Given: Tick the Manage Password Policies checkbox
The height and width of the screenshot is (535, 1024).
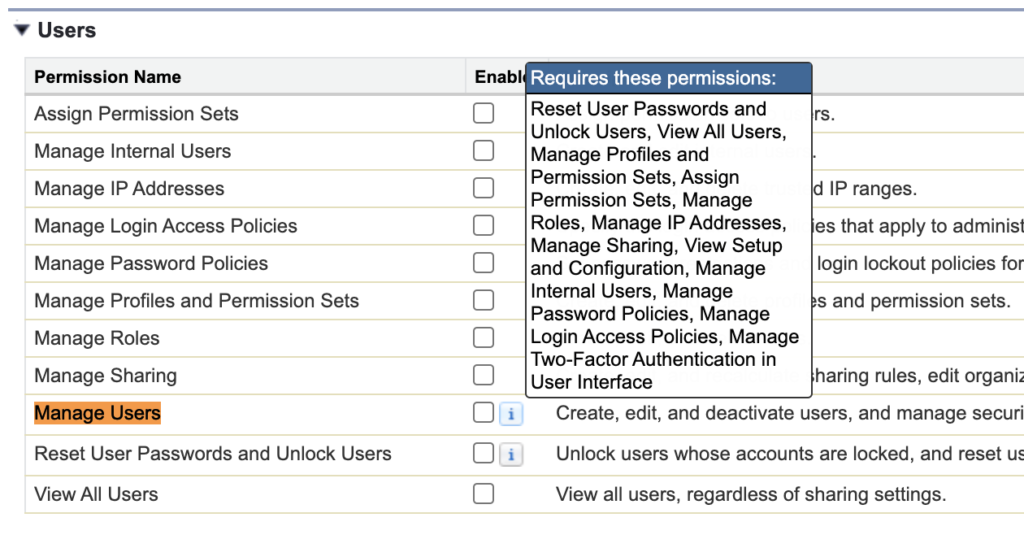Looking at the screenshot, I should tap(484, 264).
